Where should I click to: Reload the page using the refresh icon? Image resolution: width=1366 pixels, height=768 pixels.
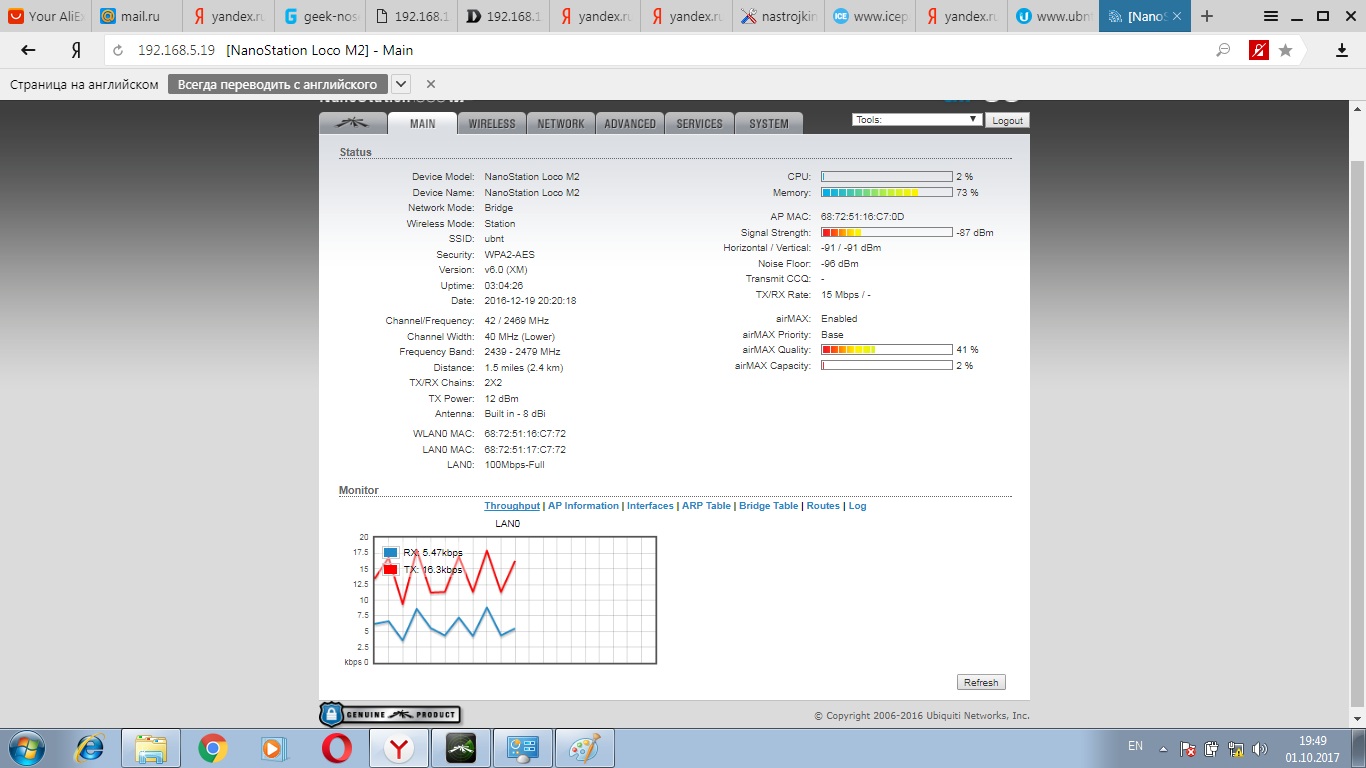[x=119, y=50]
